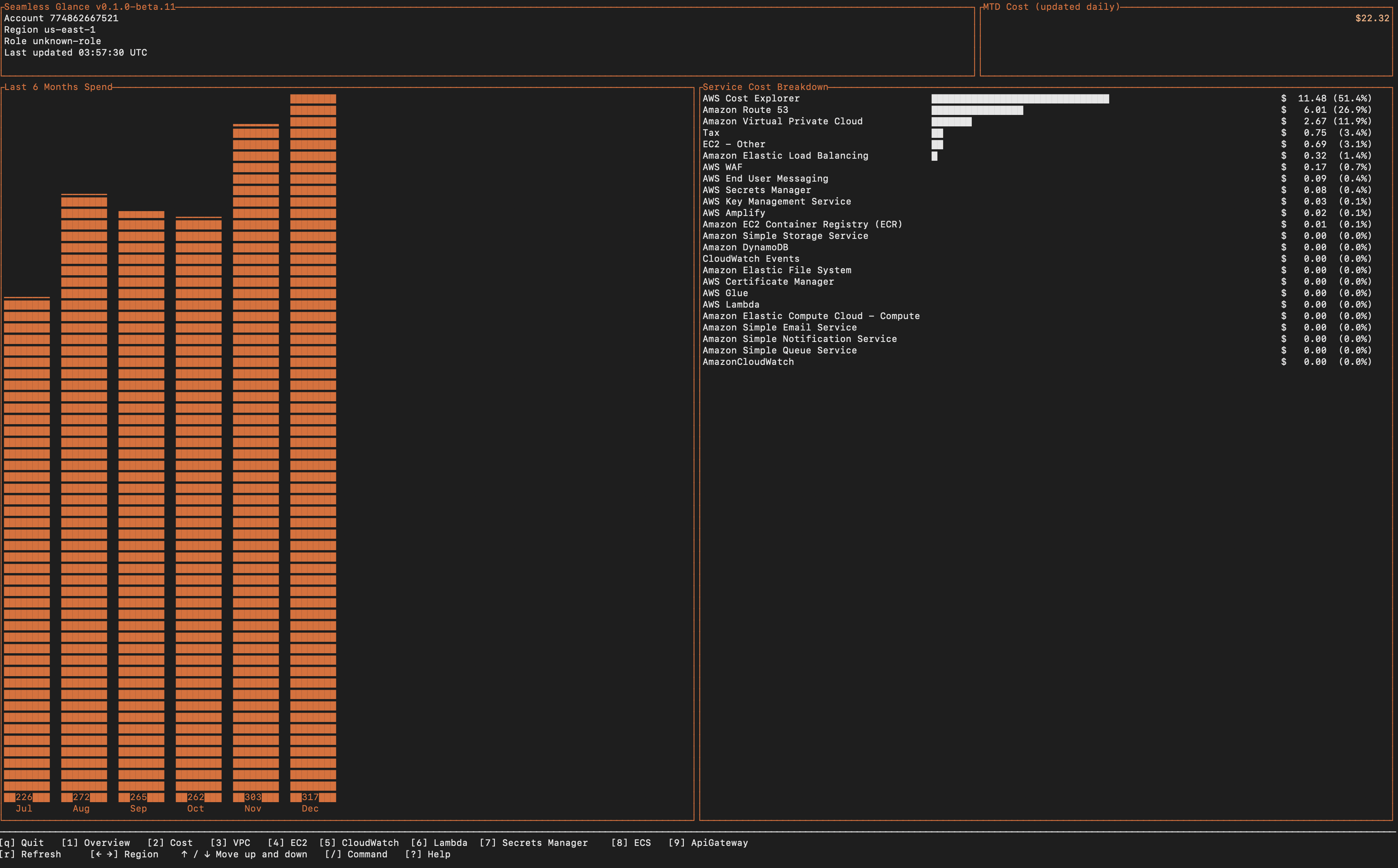The image size is (1398, 868).
Task: Click the July spend bar
Action: click(27, 549)
